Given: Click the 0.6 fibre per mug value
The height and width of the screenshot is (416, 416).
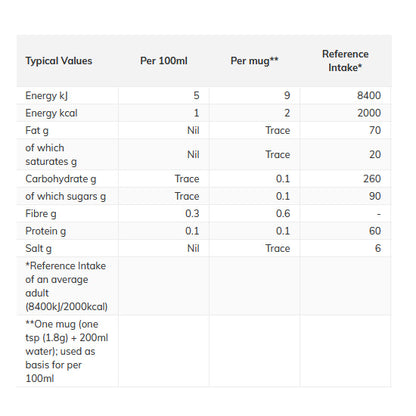Looking at the screenshot, I should pos(283,214).
